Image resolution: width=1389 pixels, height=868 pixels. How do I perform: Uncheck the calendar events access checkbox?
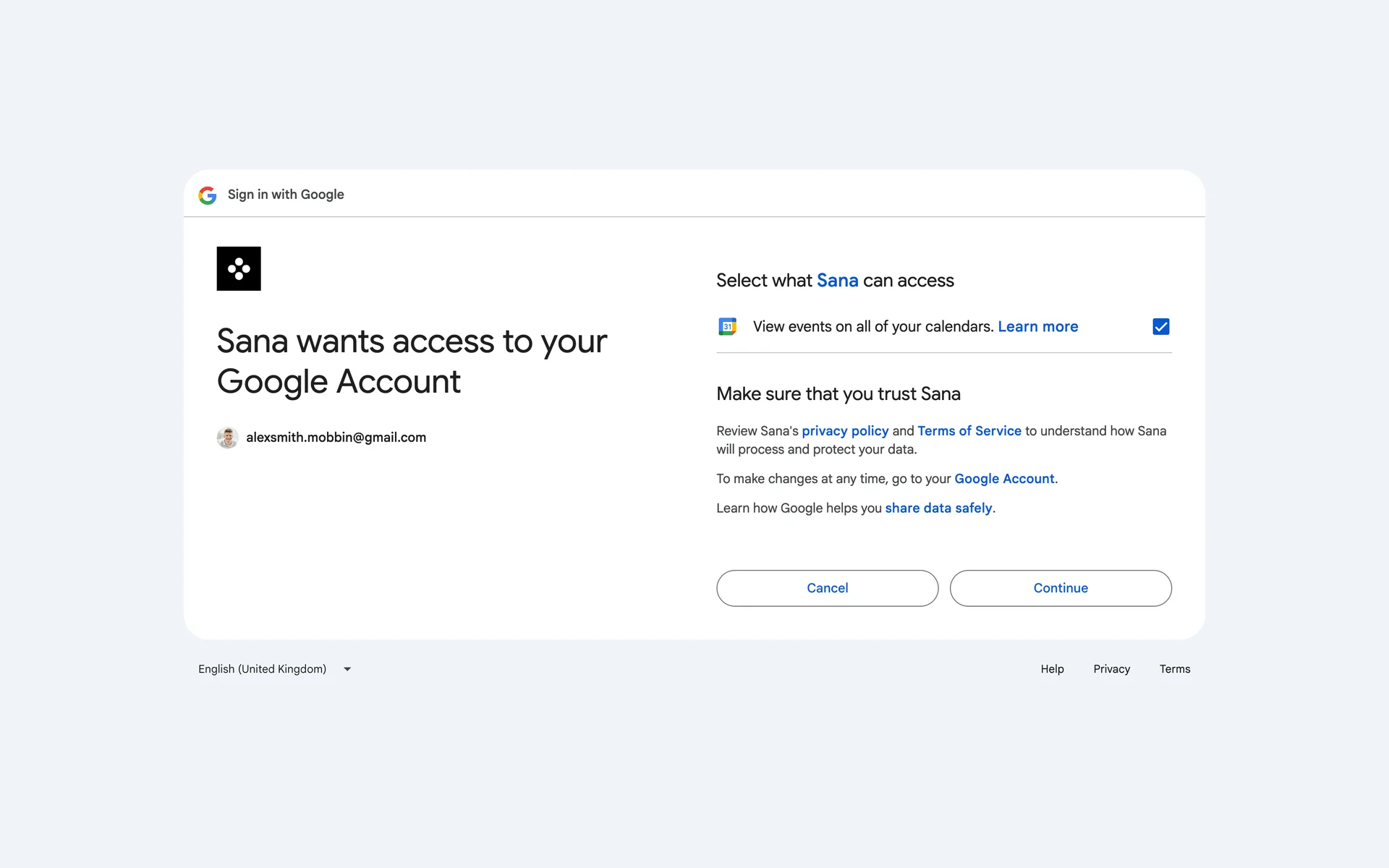click(x=1160, y=327)
